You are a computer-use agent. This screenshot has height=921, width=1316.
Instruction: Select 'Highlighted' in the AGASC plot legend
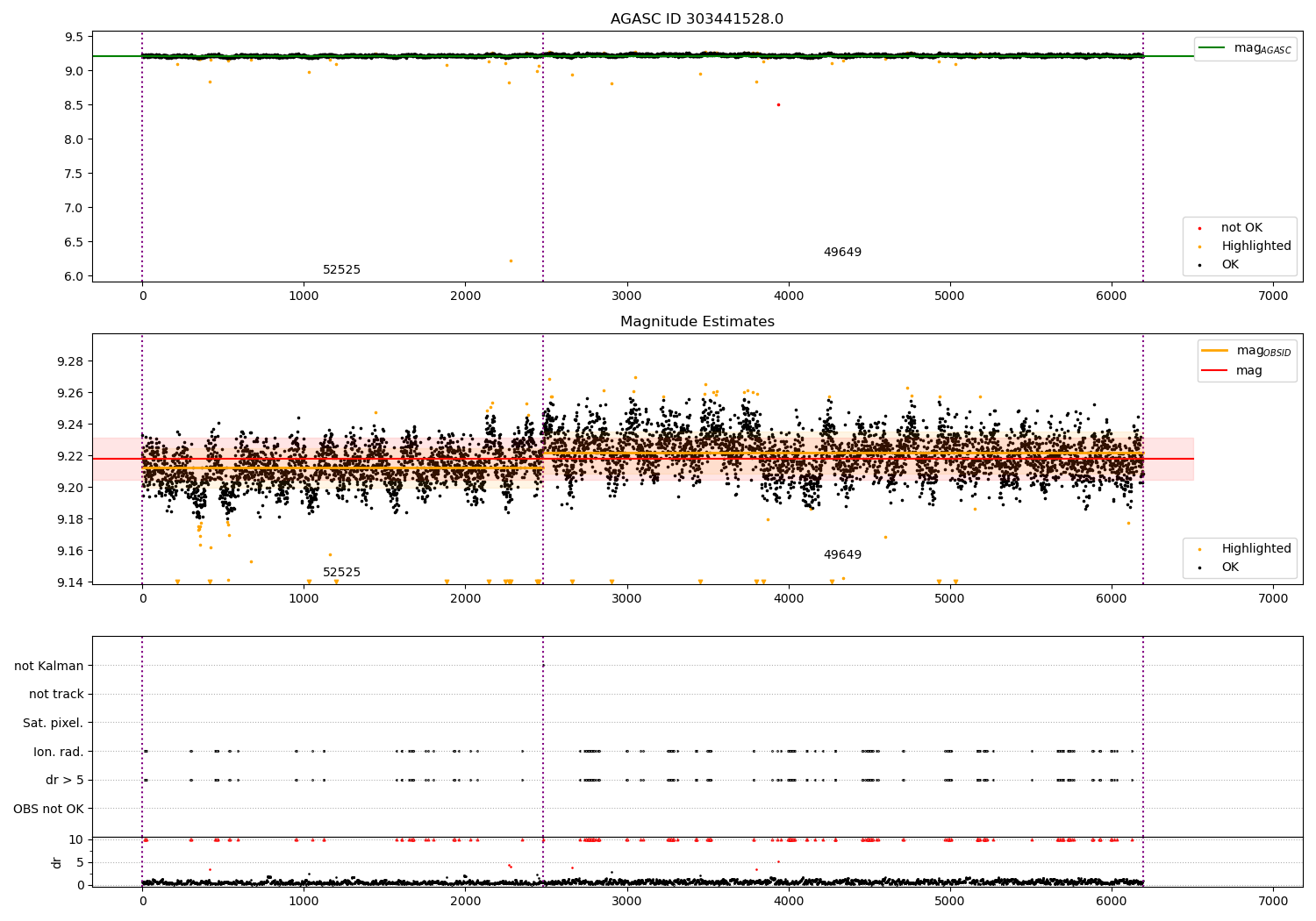pos(1256,246)
